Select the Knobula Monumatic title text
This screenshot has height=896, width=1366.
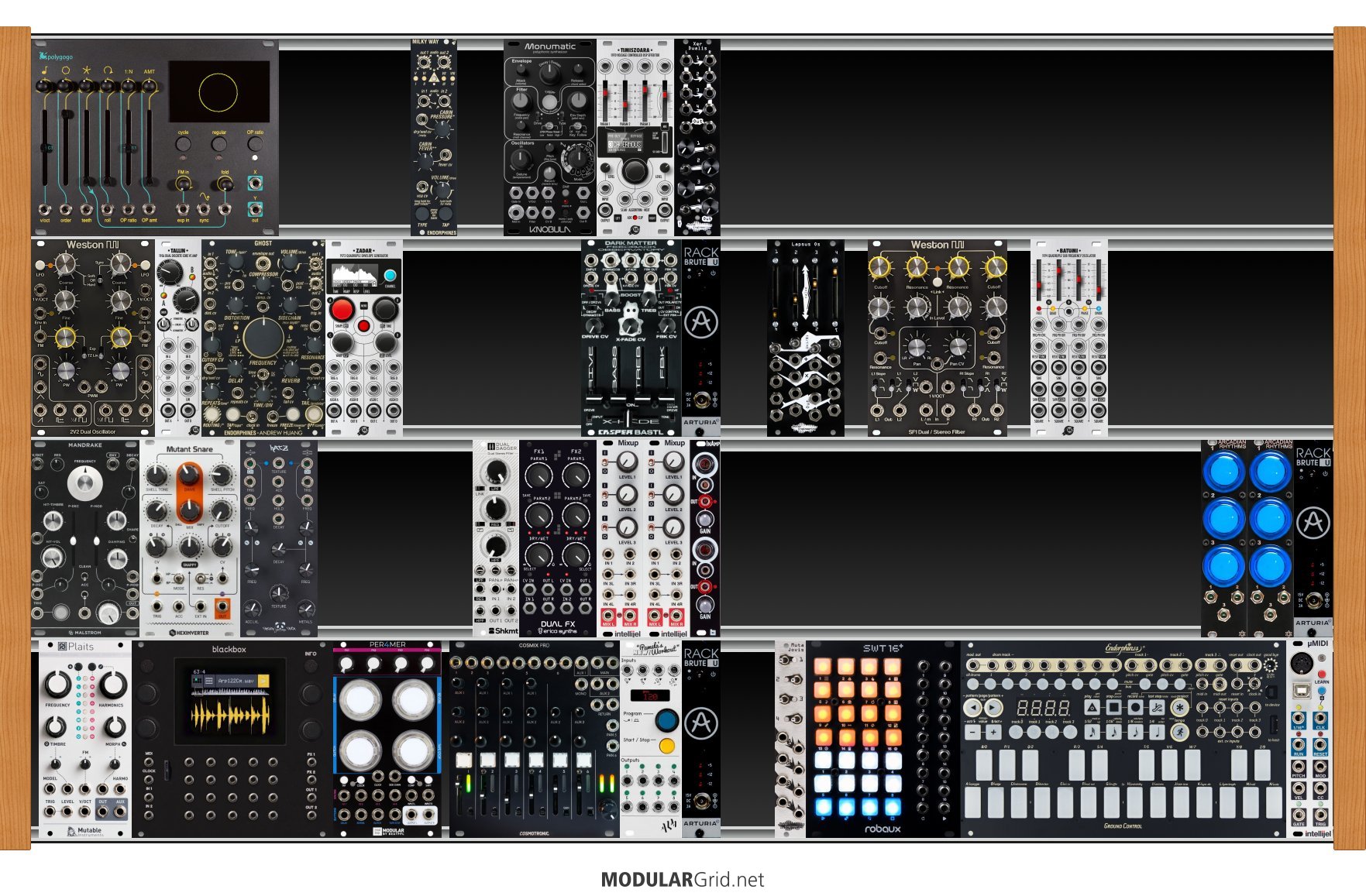pos(550,46)
